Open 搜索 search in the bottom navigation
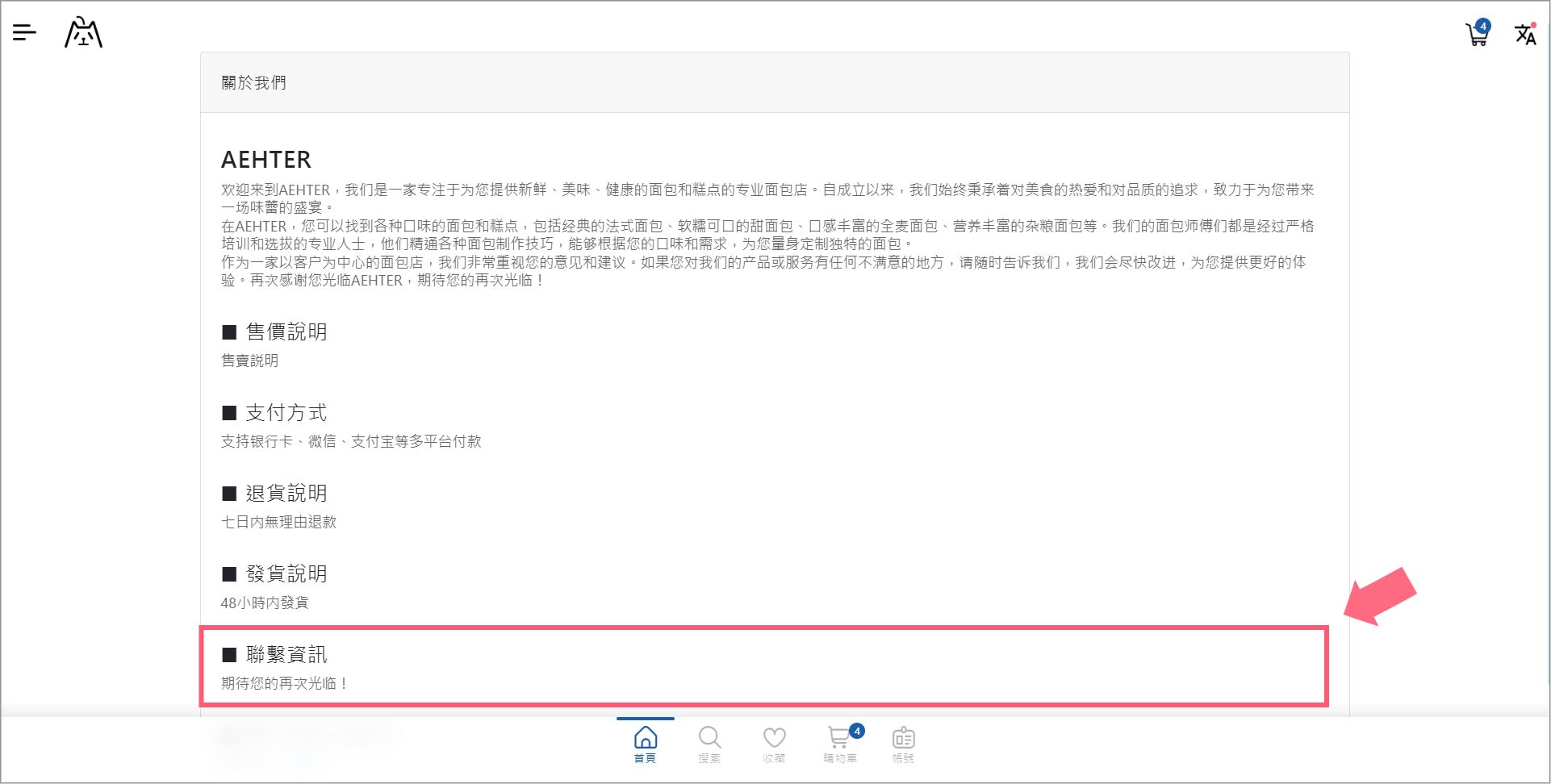 pyautogui.click(x=709, y=744)
